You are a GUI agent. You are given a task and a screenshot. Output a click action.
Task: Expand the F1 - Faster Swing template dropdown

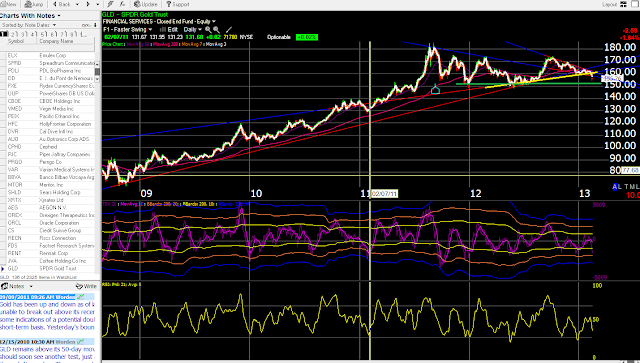128,30
